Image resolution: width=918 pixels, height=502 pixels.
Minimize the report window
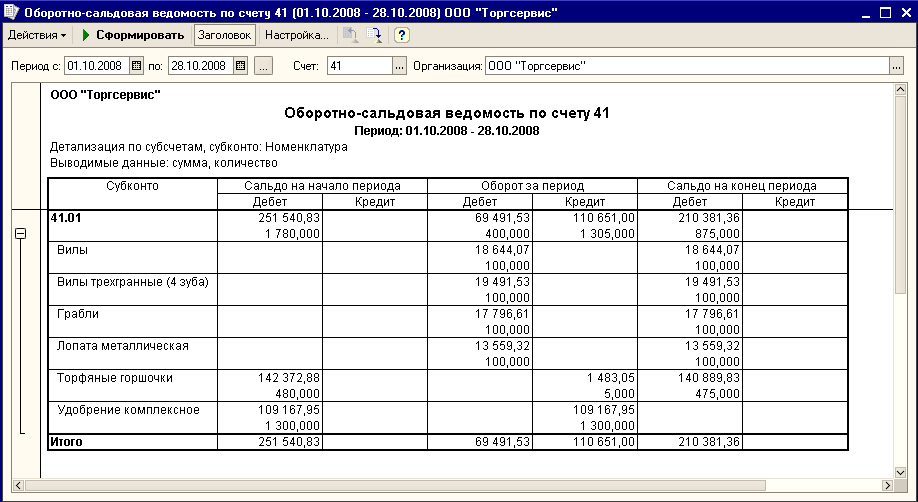[867, 12]
